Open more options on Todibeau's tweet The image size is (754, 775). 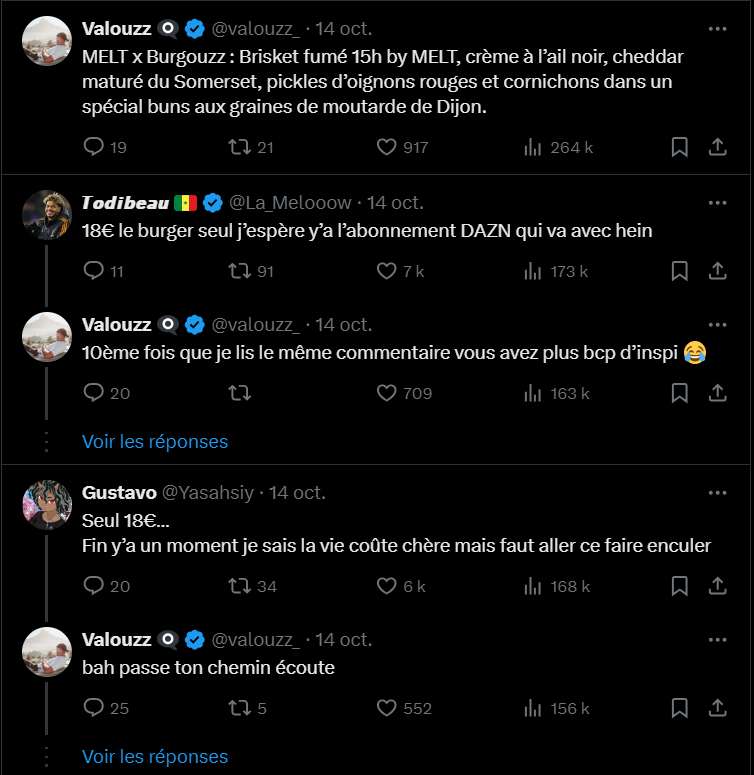pos(717,202)
